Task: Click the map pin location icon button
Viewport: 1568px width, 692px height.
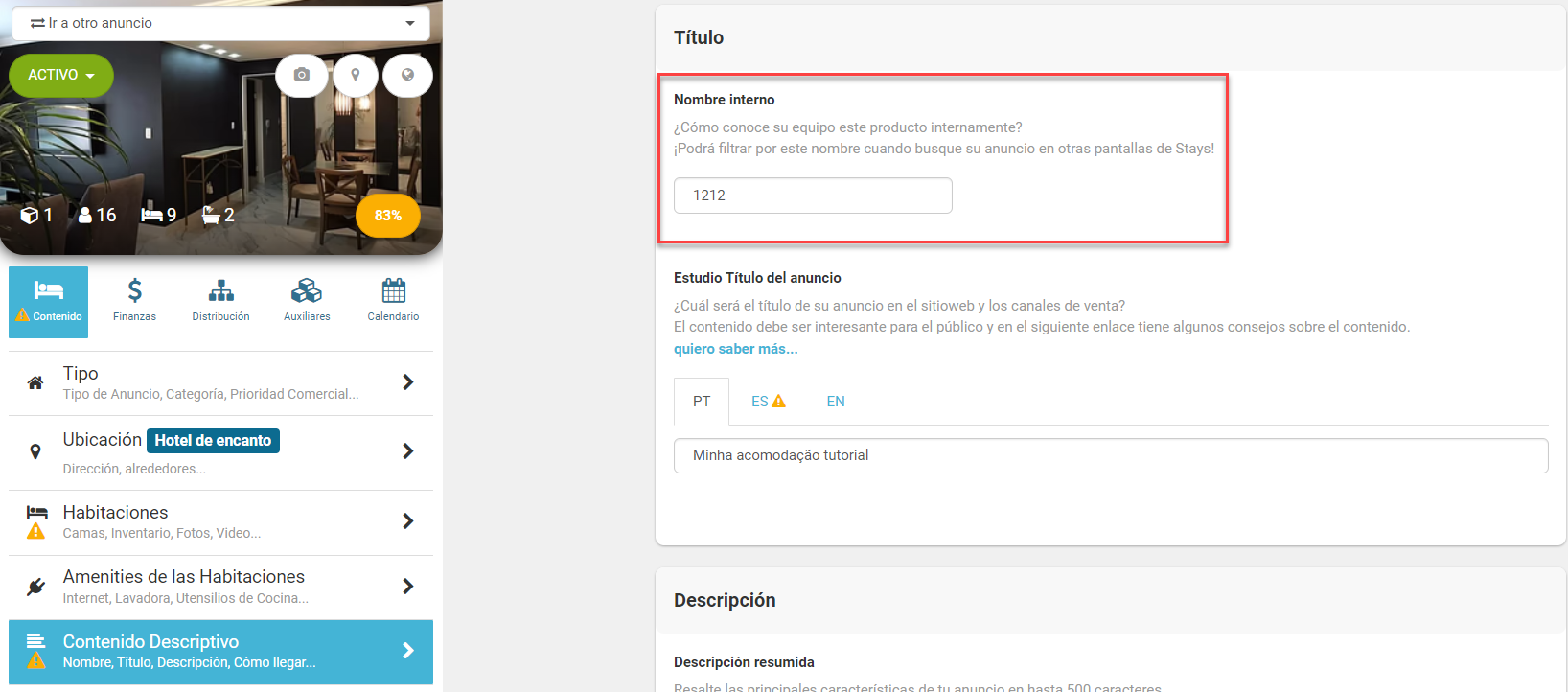Action: (355, 75)
